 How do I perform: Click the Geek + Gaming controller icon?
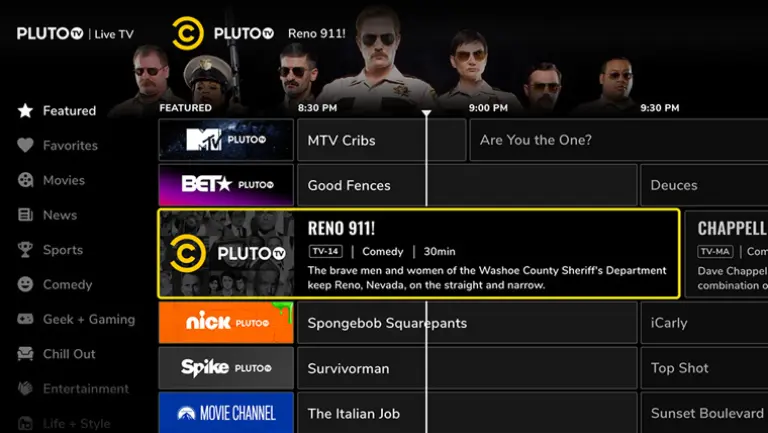(25, 319)
